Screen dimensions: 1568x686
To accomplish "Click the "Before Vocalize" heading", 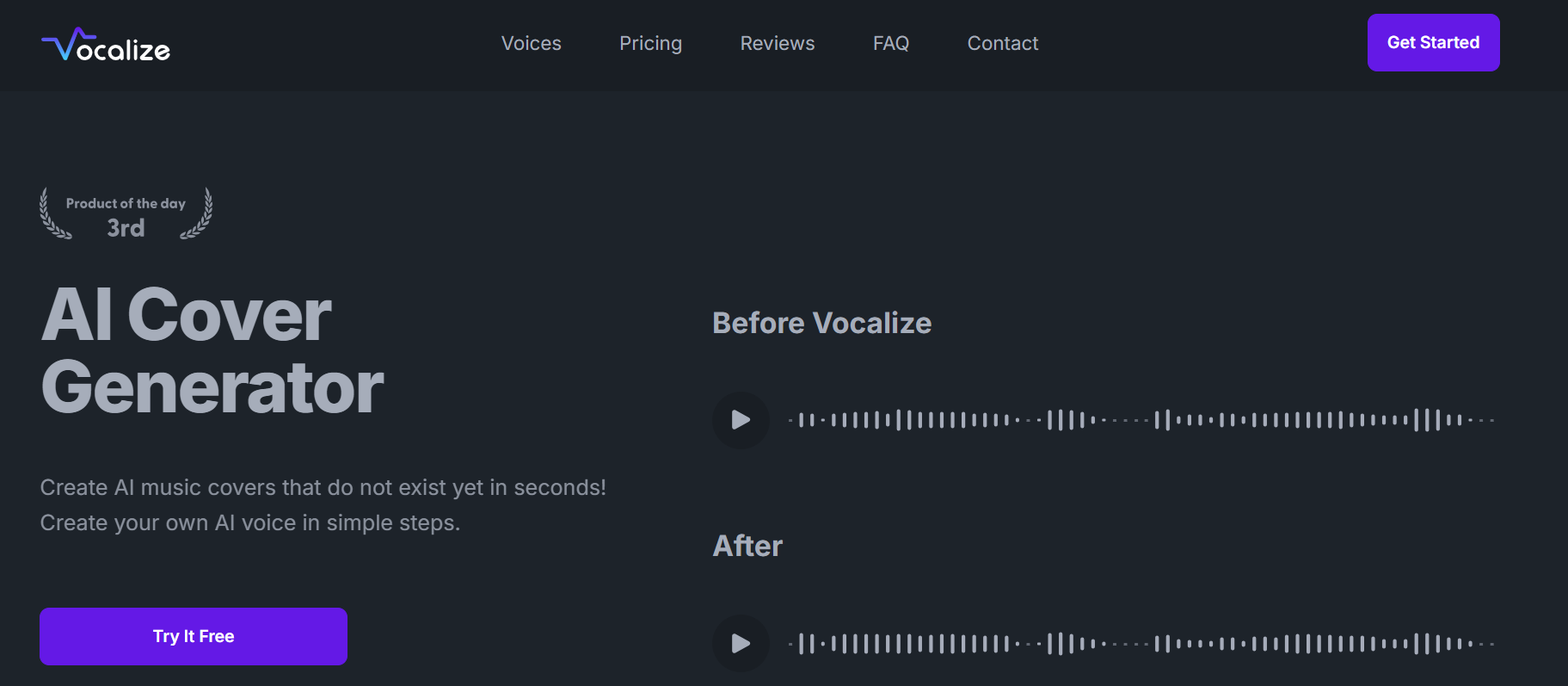I will click(x=821, y=323).
